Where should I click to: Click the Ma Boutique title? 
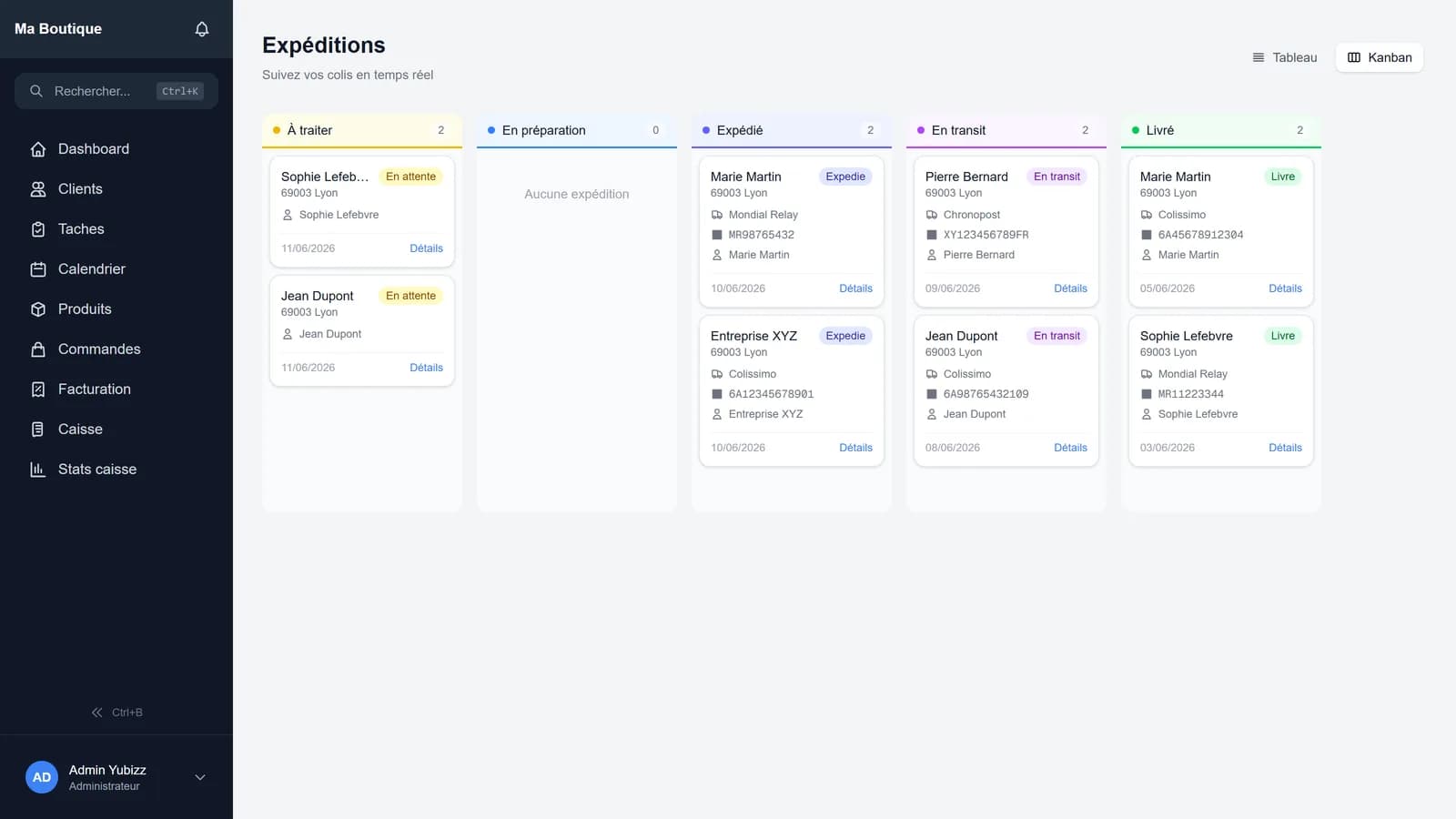click(58, 29)
